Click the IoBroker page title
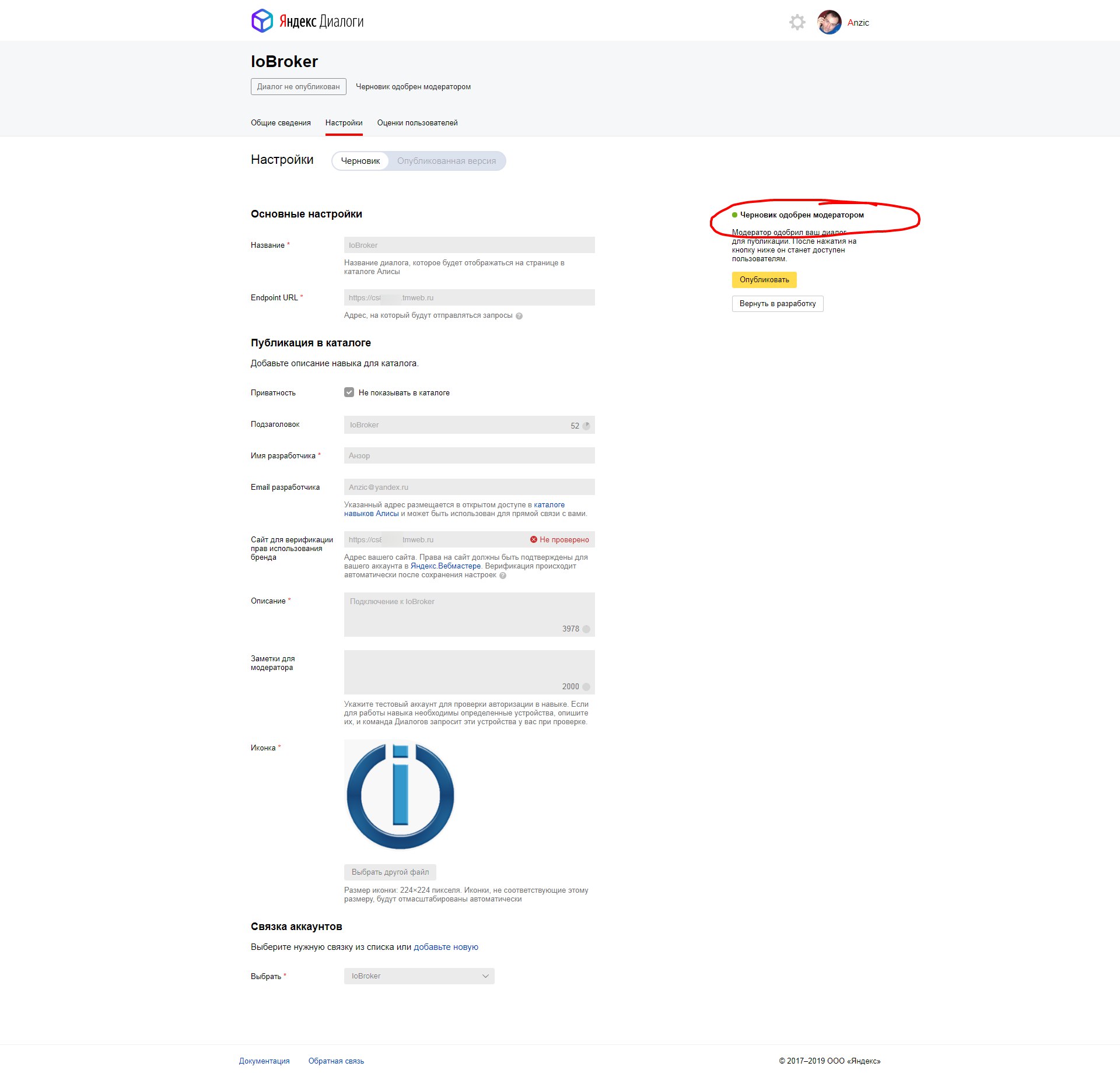1120x1077 pixels. coord(284,61)
